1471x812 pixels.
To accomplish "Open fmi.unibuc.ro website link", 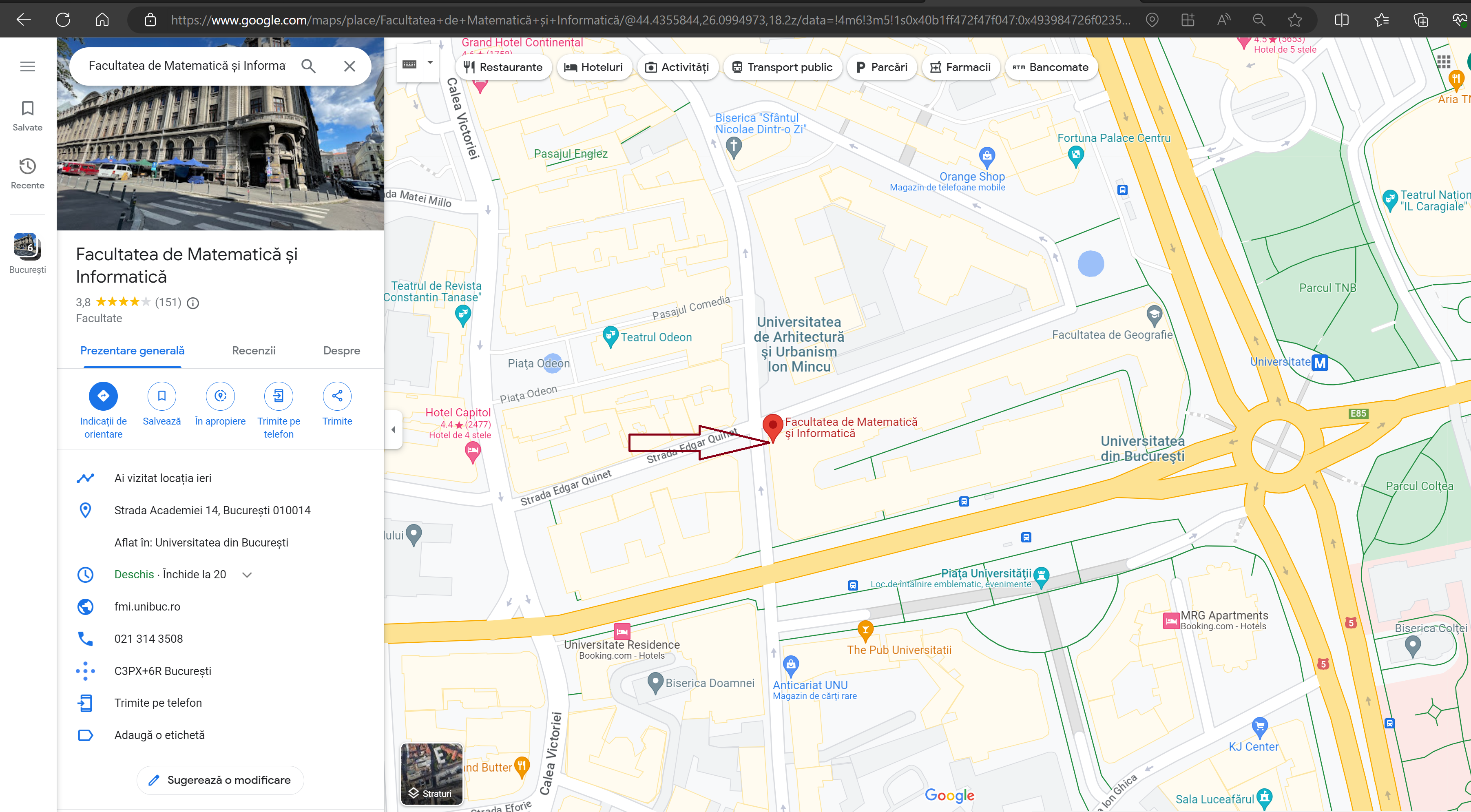I will [x=147, y=606].
